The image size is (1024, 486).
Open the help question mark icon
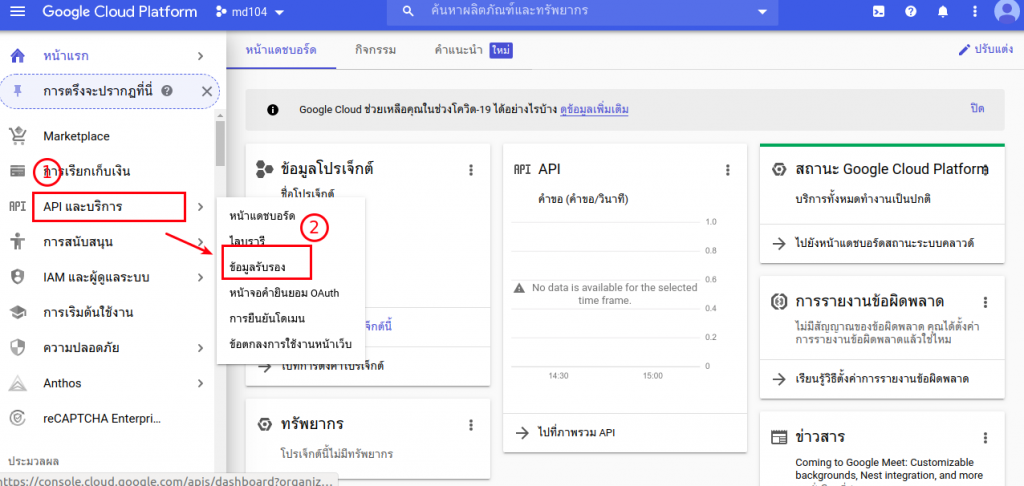point(911,12)
